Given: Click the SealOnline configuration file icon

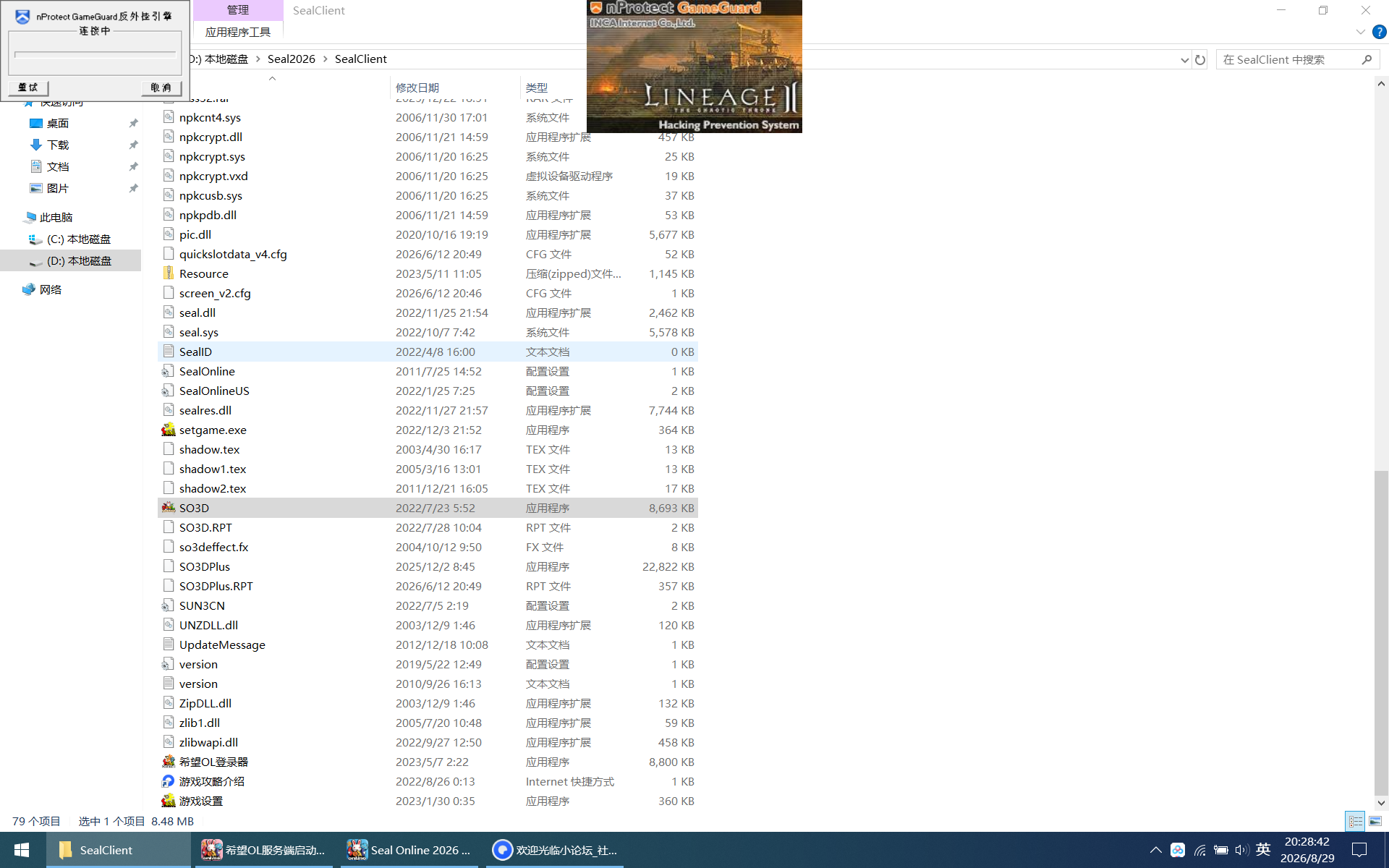Looking at the screenshot, I should click(x=169, y=371).
